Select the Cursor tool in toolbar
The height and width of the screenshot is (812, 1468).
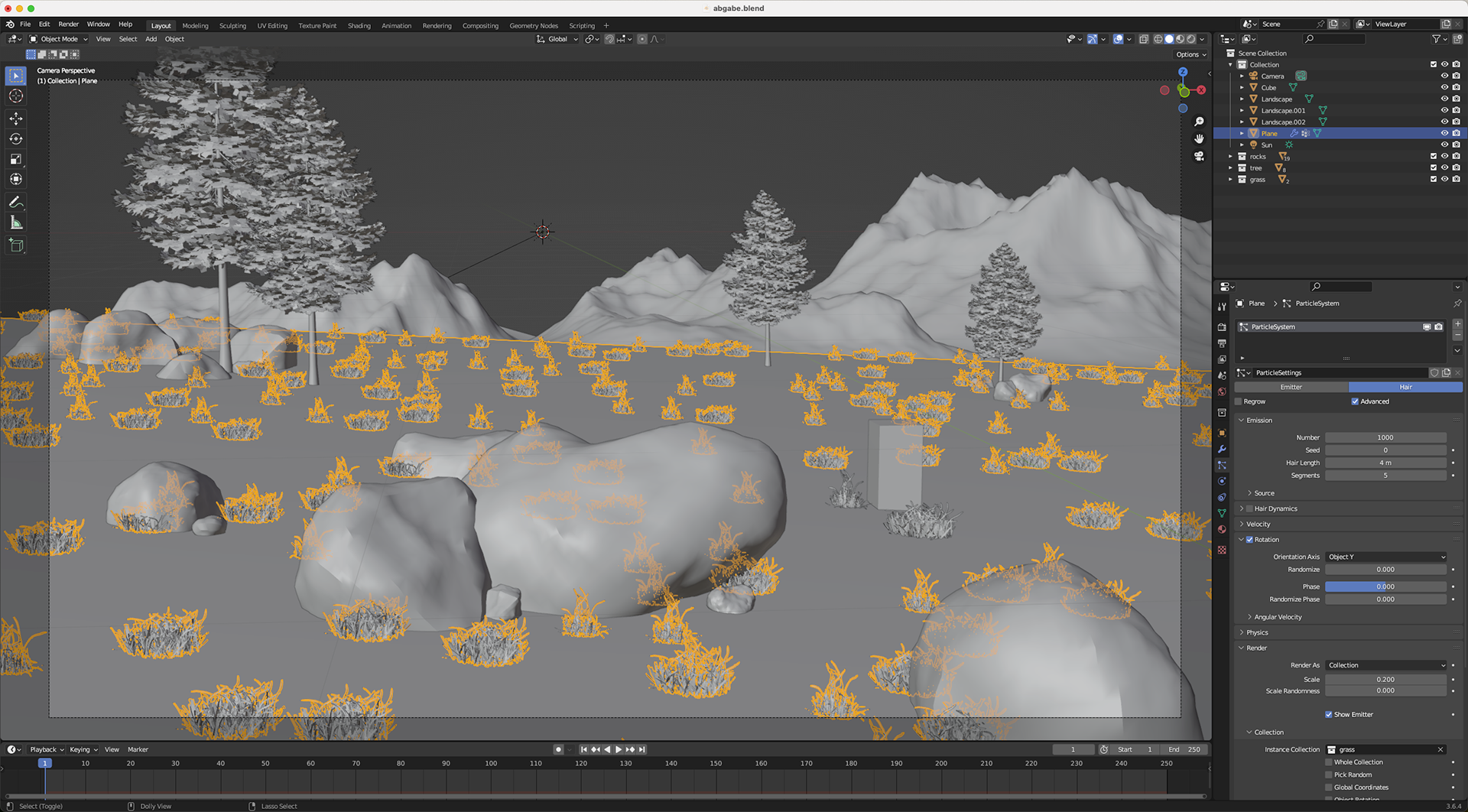[x=16, y=96]
